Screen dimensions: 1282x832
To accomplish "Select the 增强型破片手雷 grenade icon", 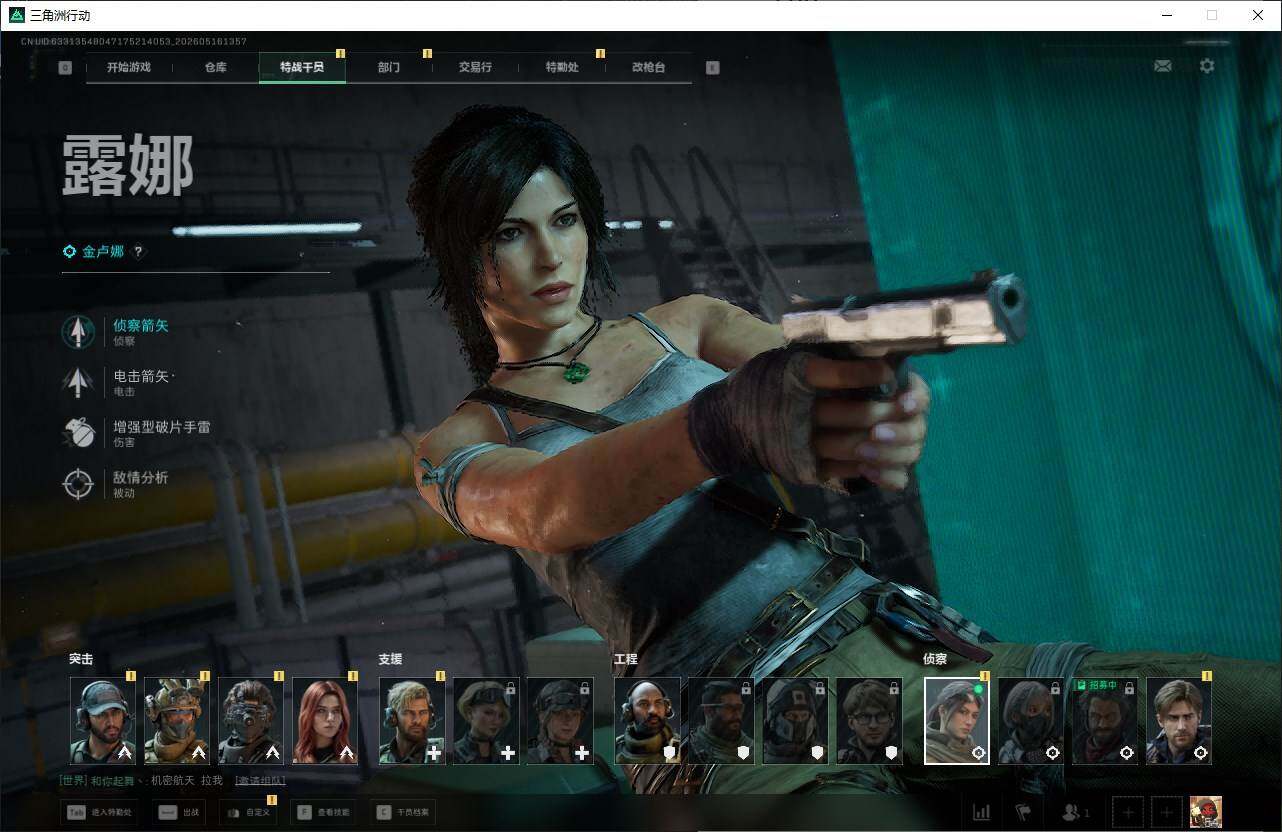I will click(78, 432).
